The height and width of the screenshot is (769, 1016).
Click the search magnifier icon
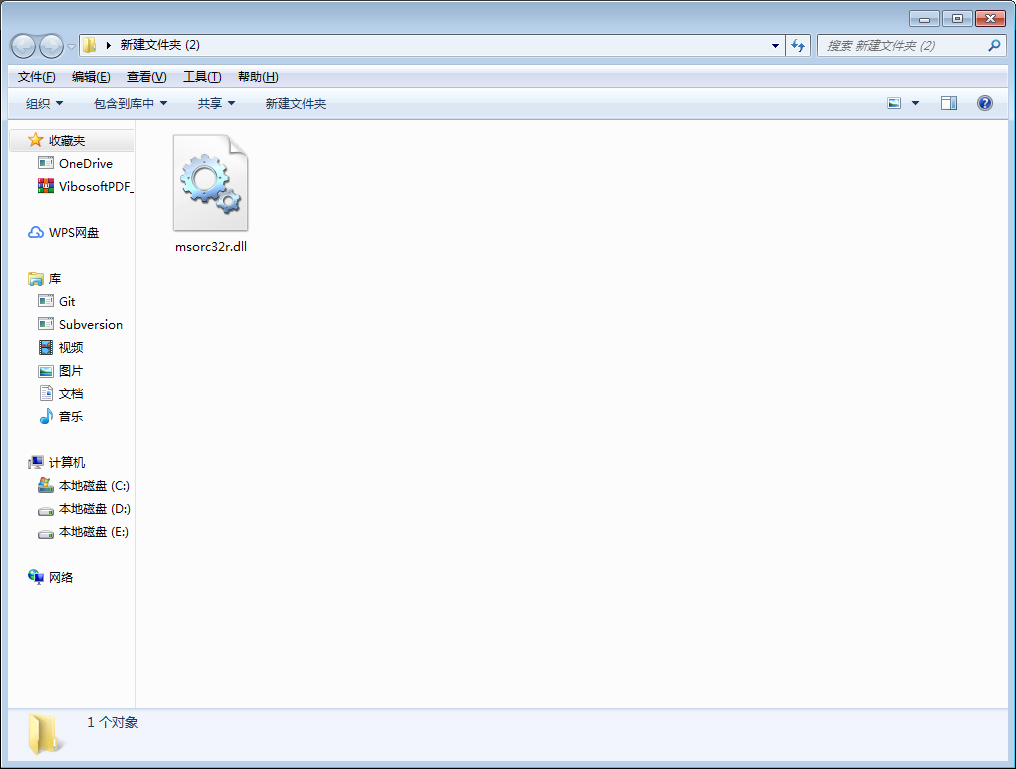994,45
